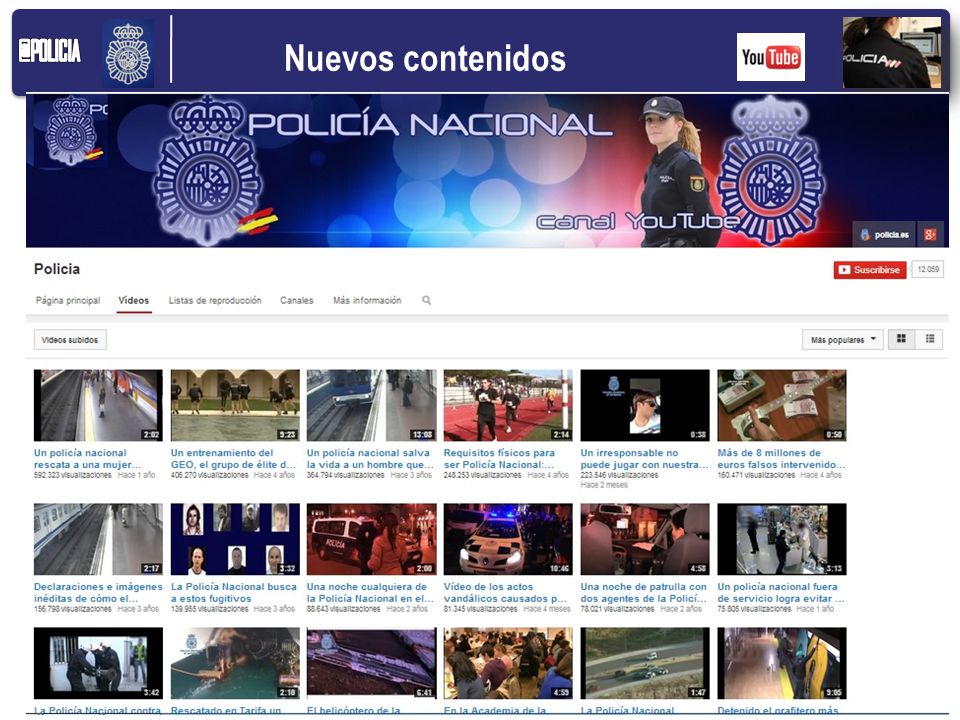This screenshot has width=960, height=720.
Task: Open 'Un policía nacional fuera de servicio' title
Action: tap(781, 593)
